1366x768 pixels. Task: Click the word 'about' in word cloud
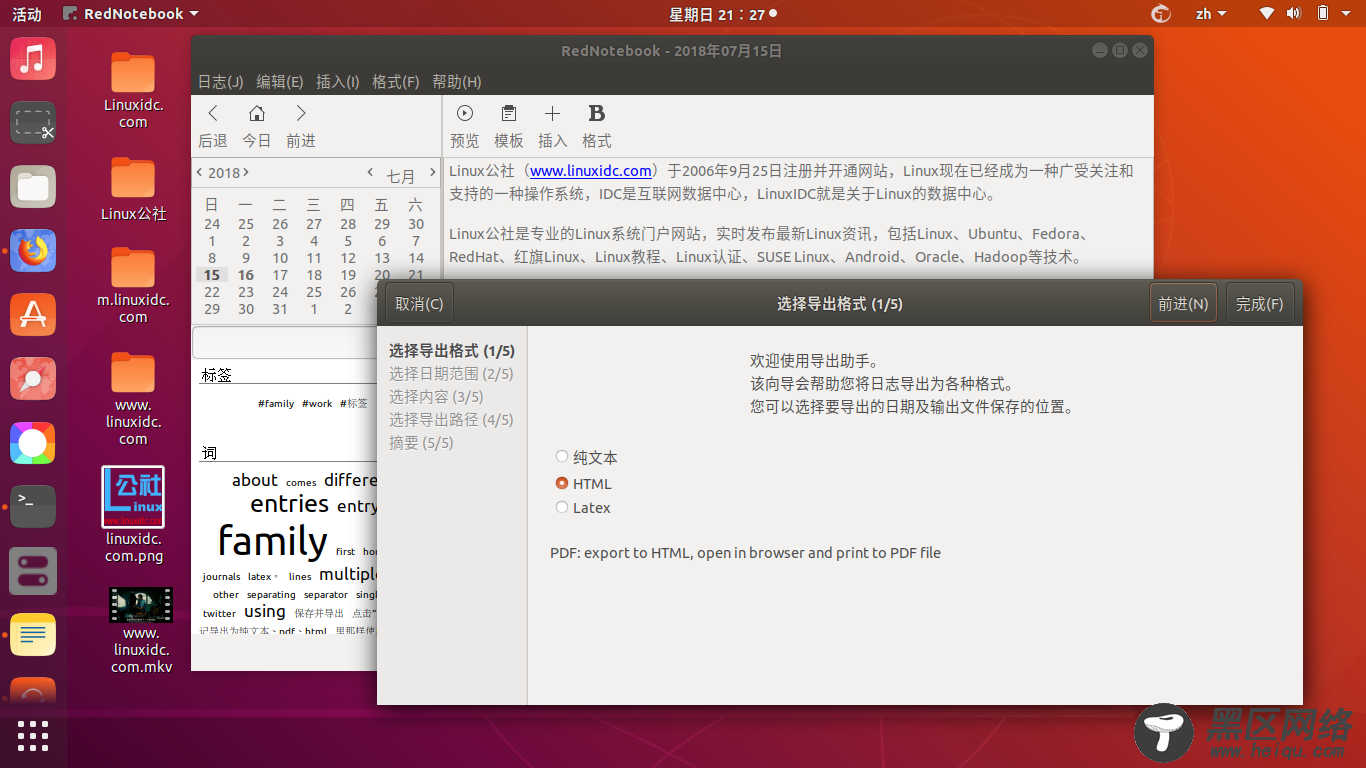tap(255, 480)
